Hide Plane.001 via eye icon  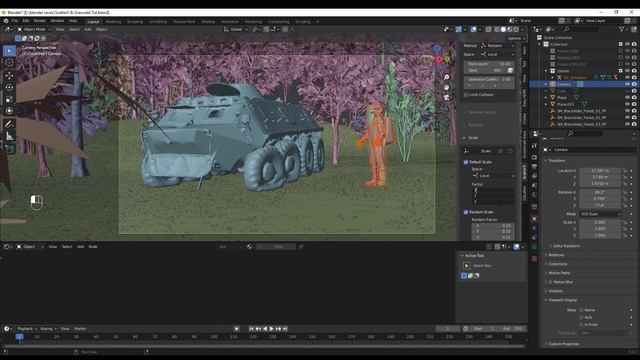click(627, 104)
